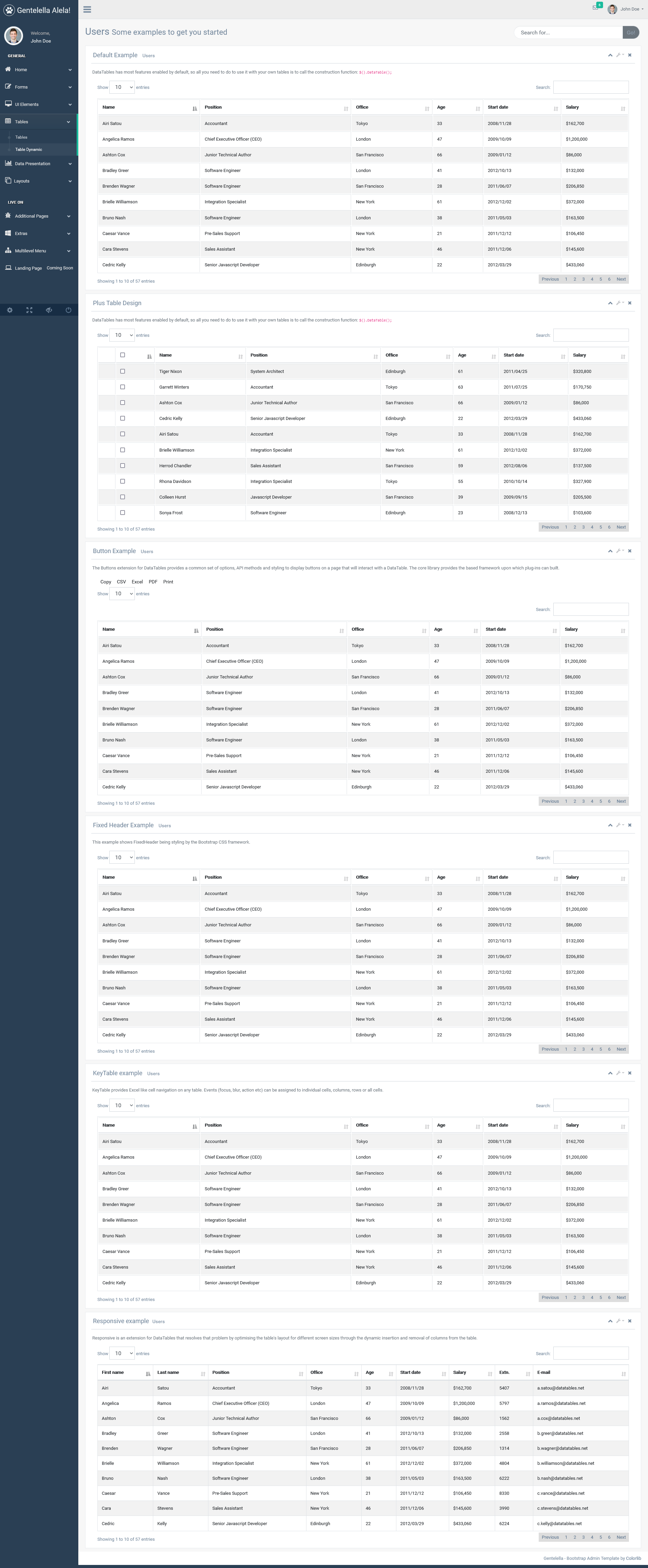The height and width of the screenshot is (1568, 648).
Task: Collapse the Tables sidebar menu
Action: pos(39,122)
